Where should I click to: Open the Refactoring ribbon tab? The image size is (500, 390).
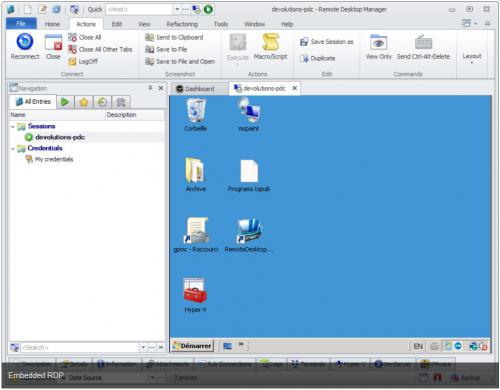(x=182, y=24)
